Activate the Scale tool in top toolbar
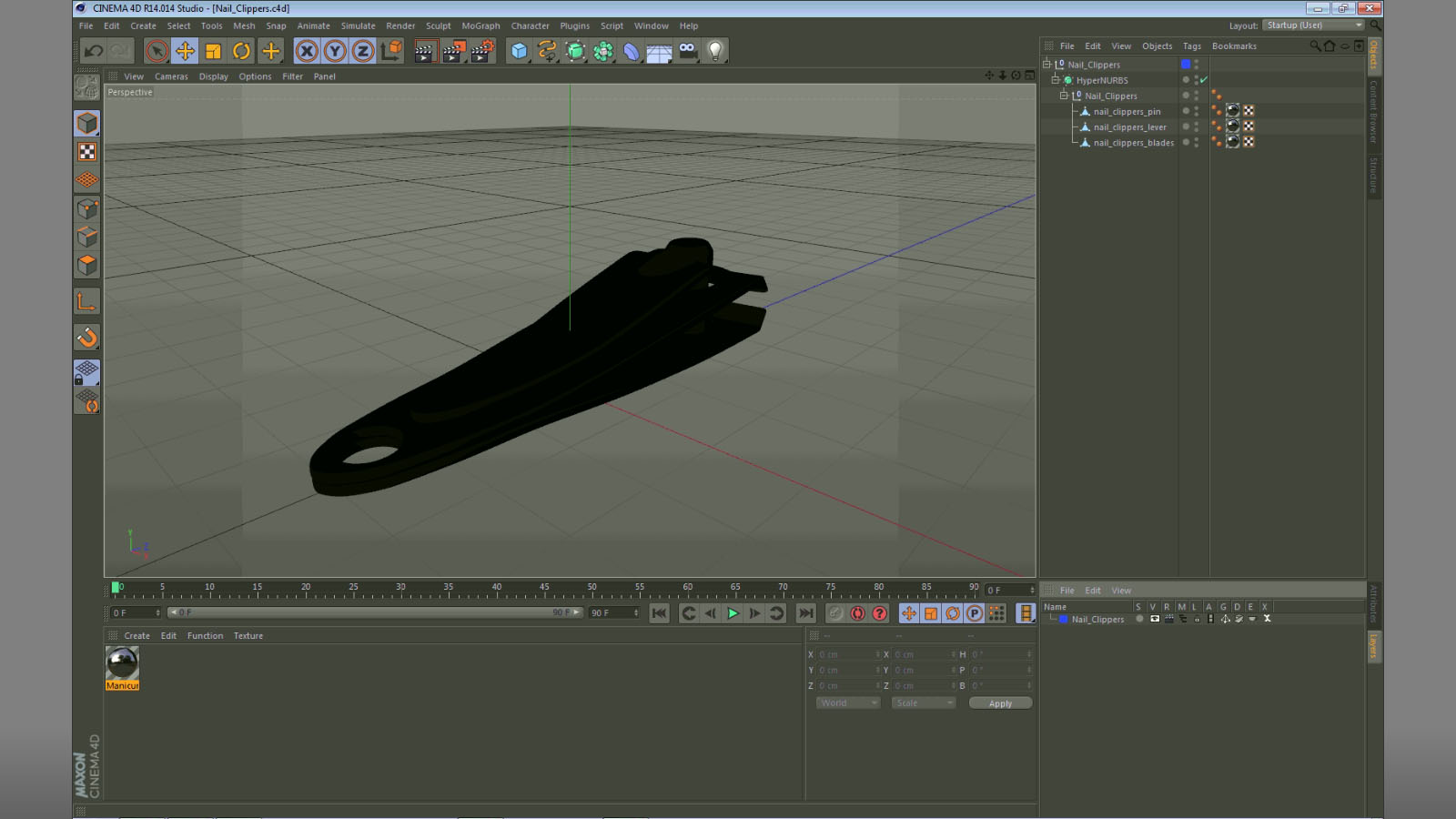Screen dimensions: 1456x819 (213, 51)
